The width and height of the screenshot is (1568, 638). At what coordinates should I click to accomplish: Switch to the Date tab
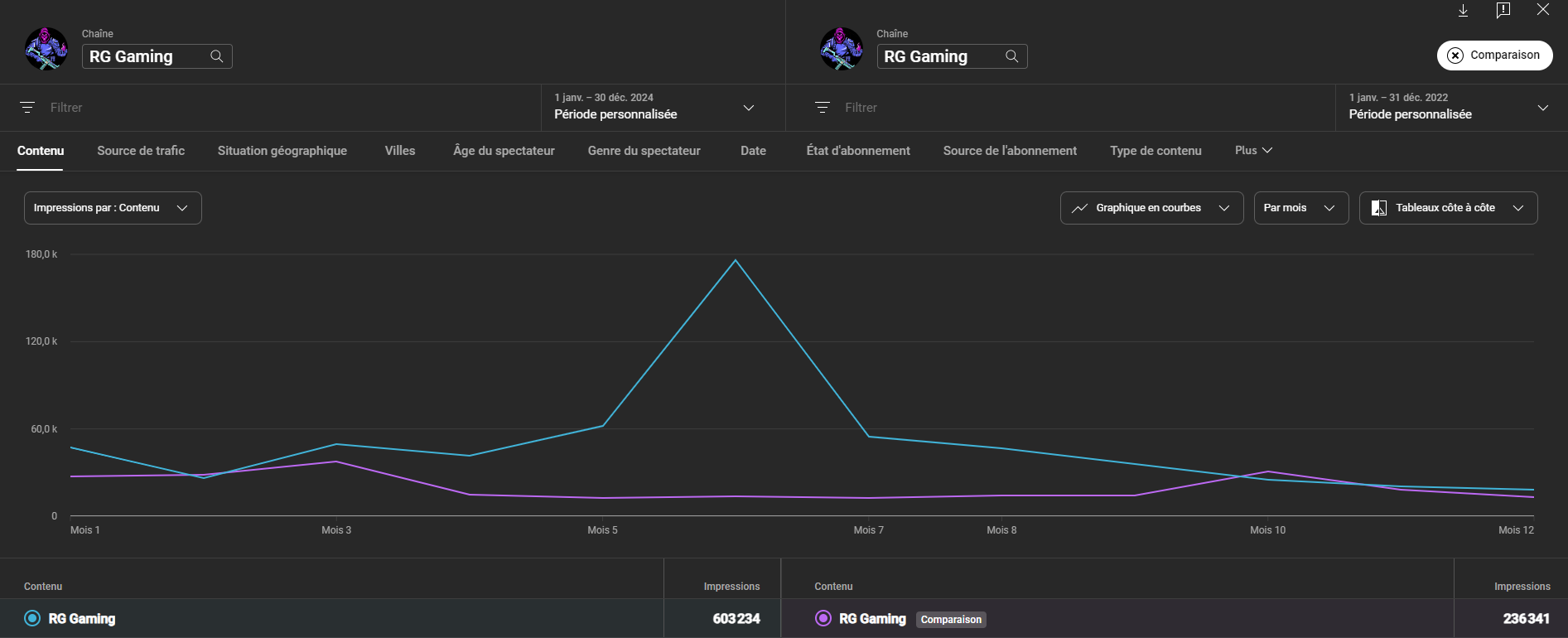[x=753, y=151]
